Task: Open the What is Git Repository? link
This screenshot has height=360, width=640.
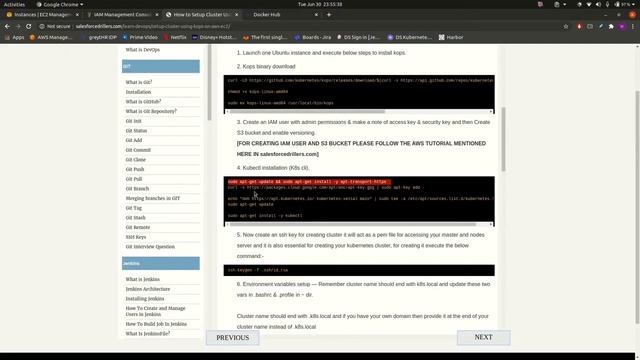Action: (x=151, y=111)
